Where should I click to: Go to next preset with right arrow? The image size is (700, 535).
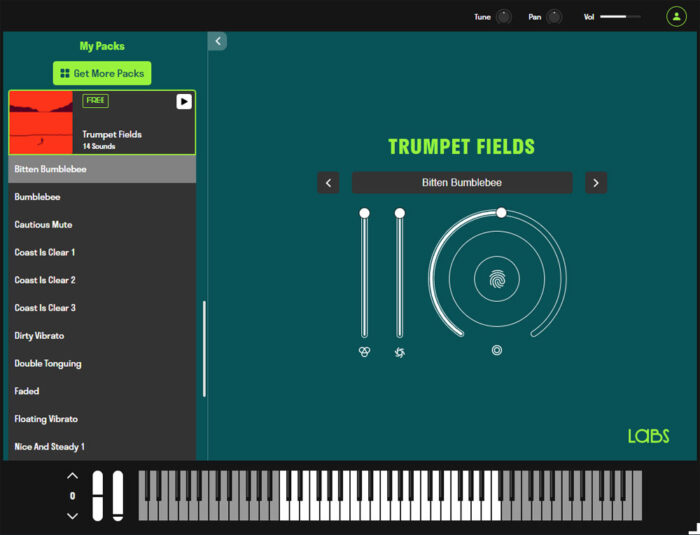point(596,183)
